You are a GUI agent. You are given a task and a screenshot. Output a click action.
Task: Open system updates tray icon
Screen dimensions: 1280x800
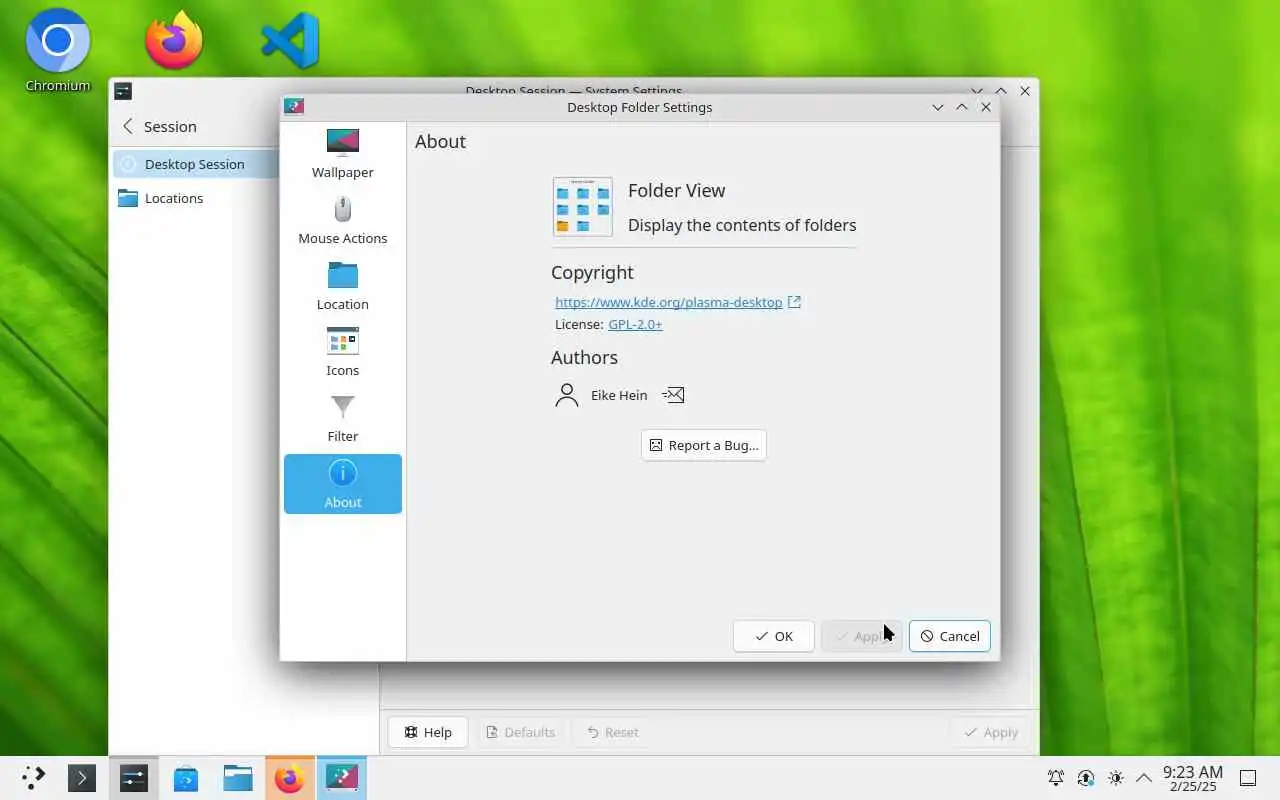pyautogui.click(x=1086, y=778)
